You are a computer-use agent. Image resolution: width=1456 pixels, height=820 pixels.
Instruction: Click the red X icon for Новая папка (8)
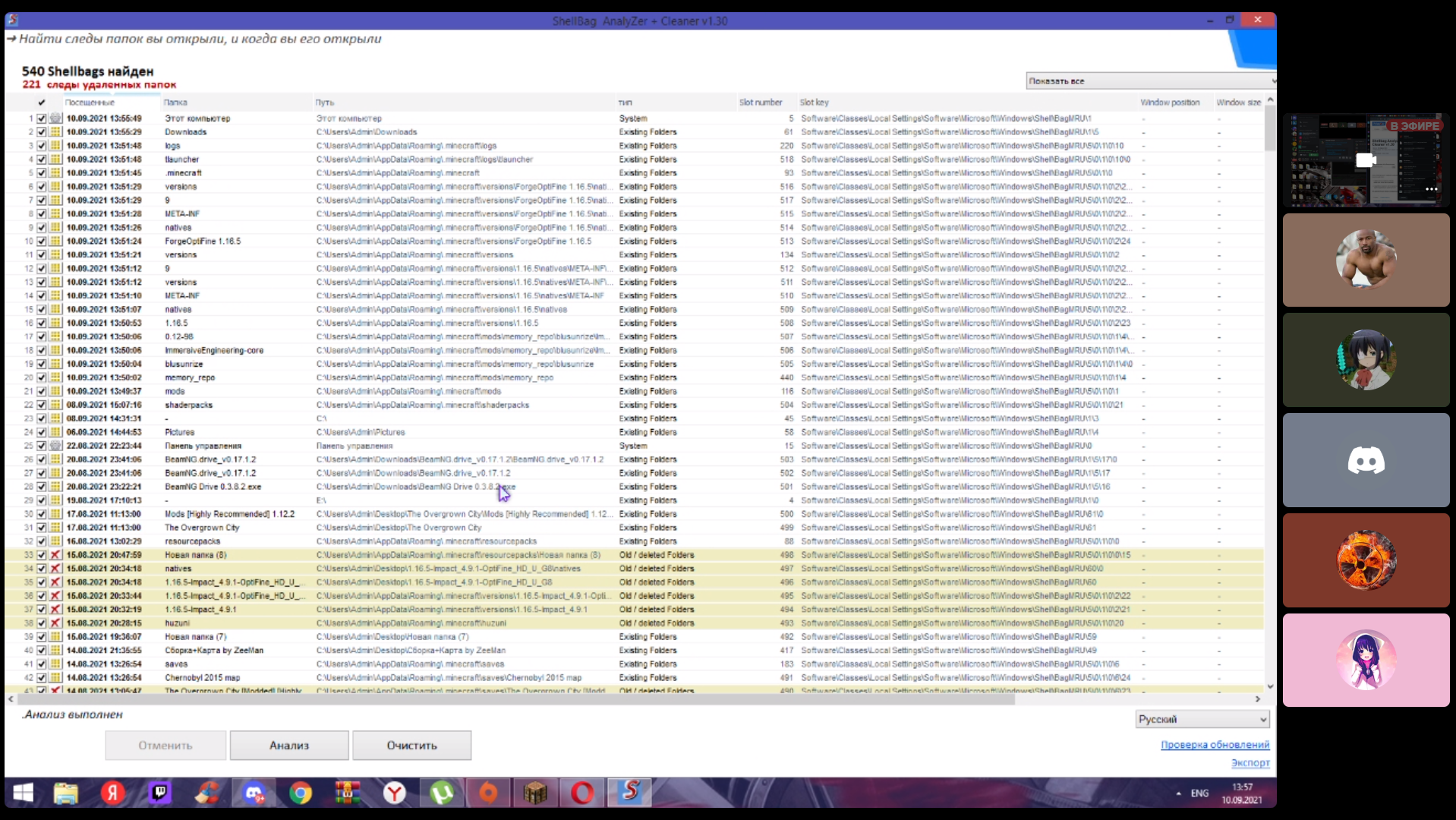[x=55, y=555]
